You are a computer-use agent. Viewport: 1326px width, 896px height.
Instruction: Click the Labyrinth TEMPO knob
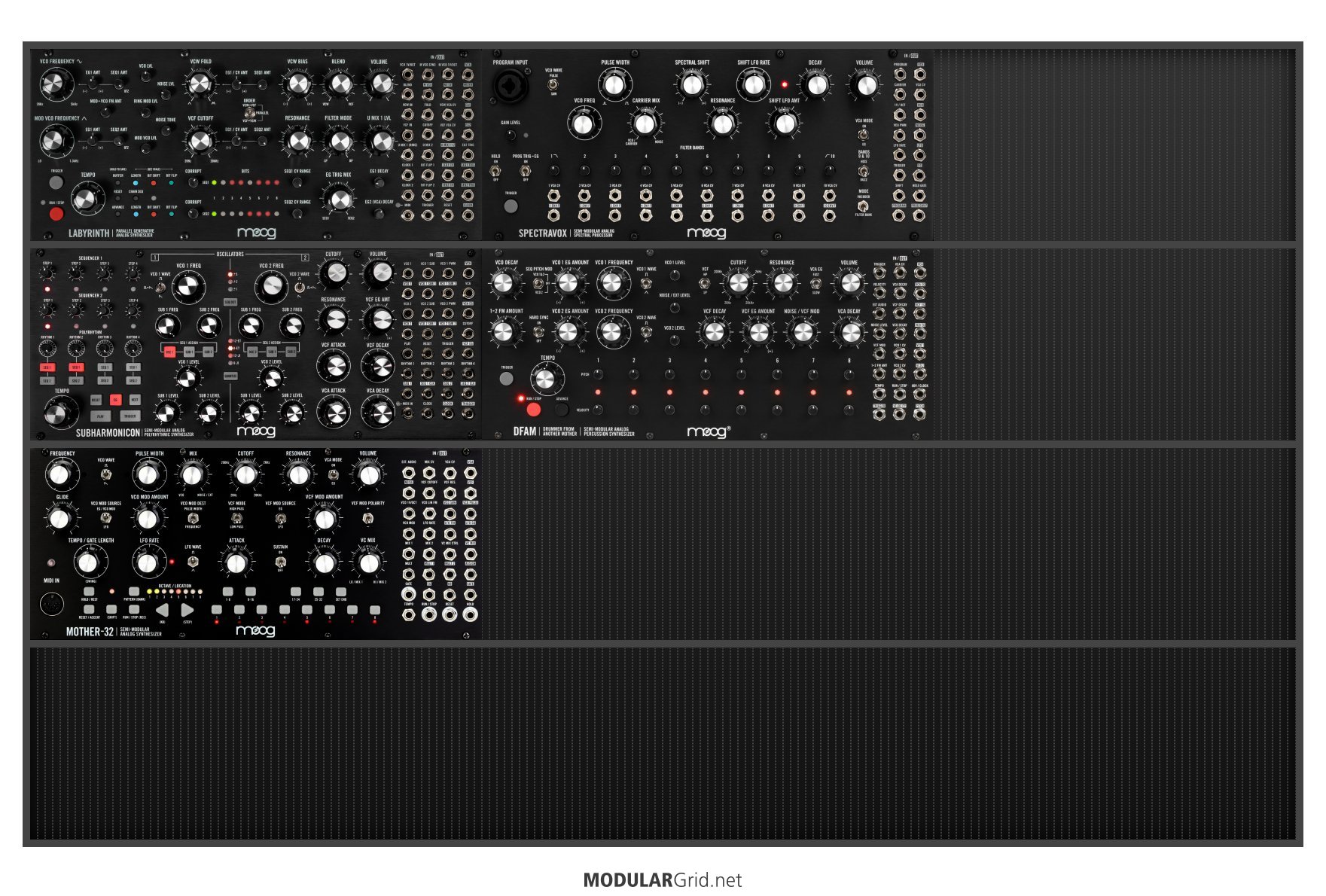[x=88, y=198]
